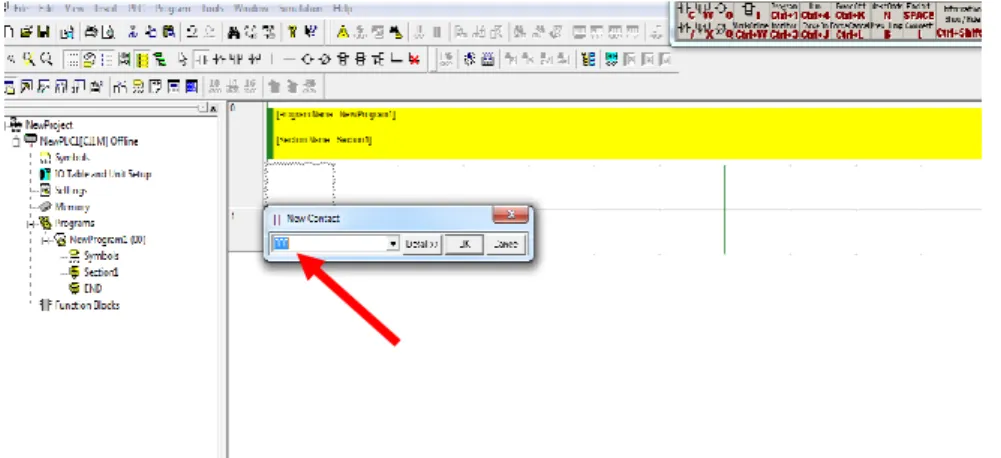Collapse the NewProgram1 tree node
Viewport: 1001px width, 458px height.
point(45,240)
